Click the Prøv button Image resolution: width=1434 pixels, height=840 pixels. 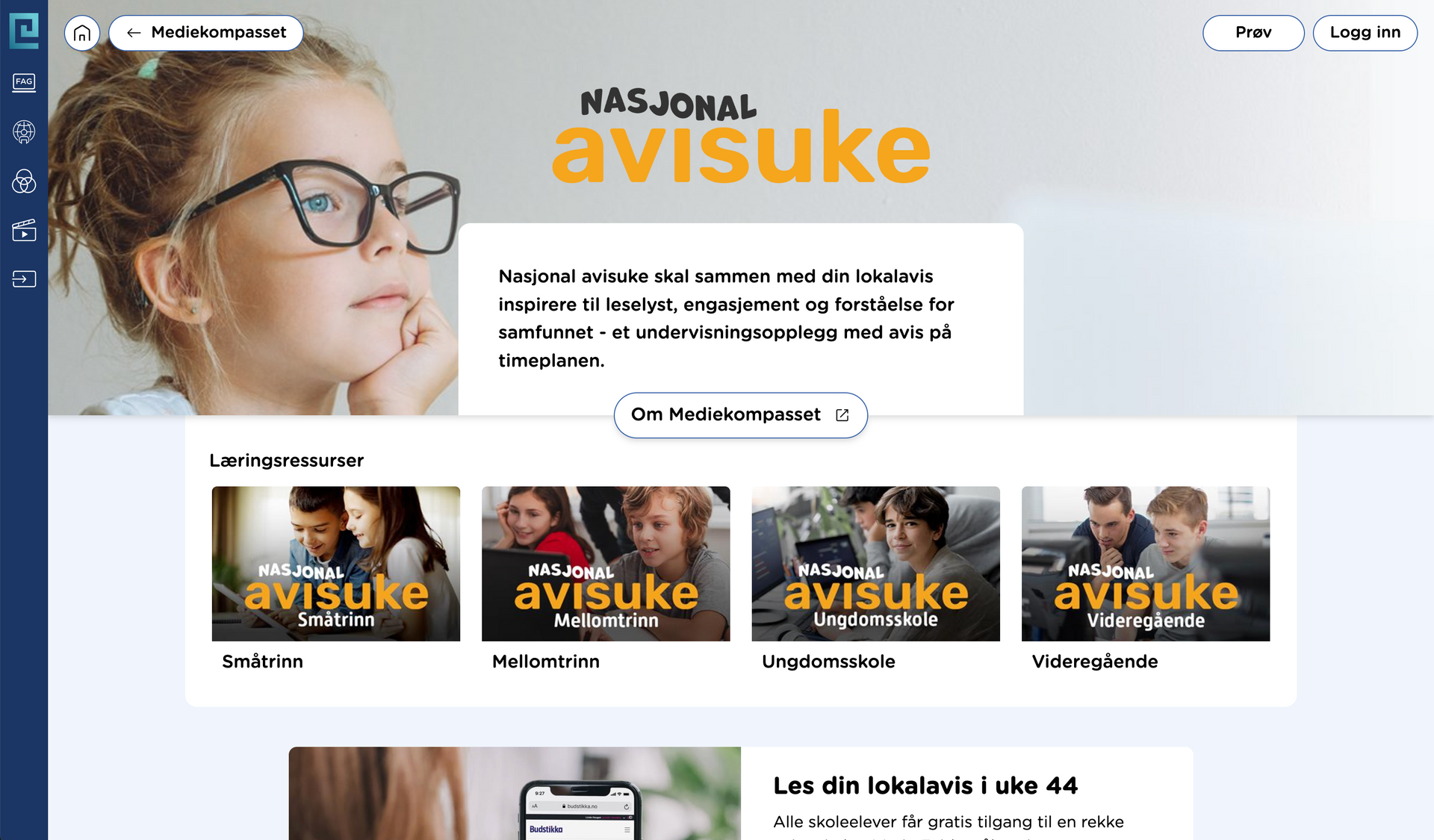[x=1253, y=33]
